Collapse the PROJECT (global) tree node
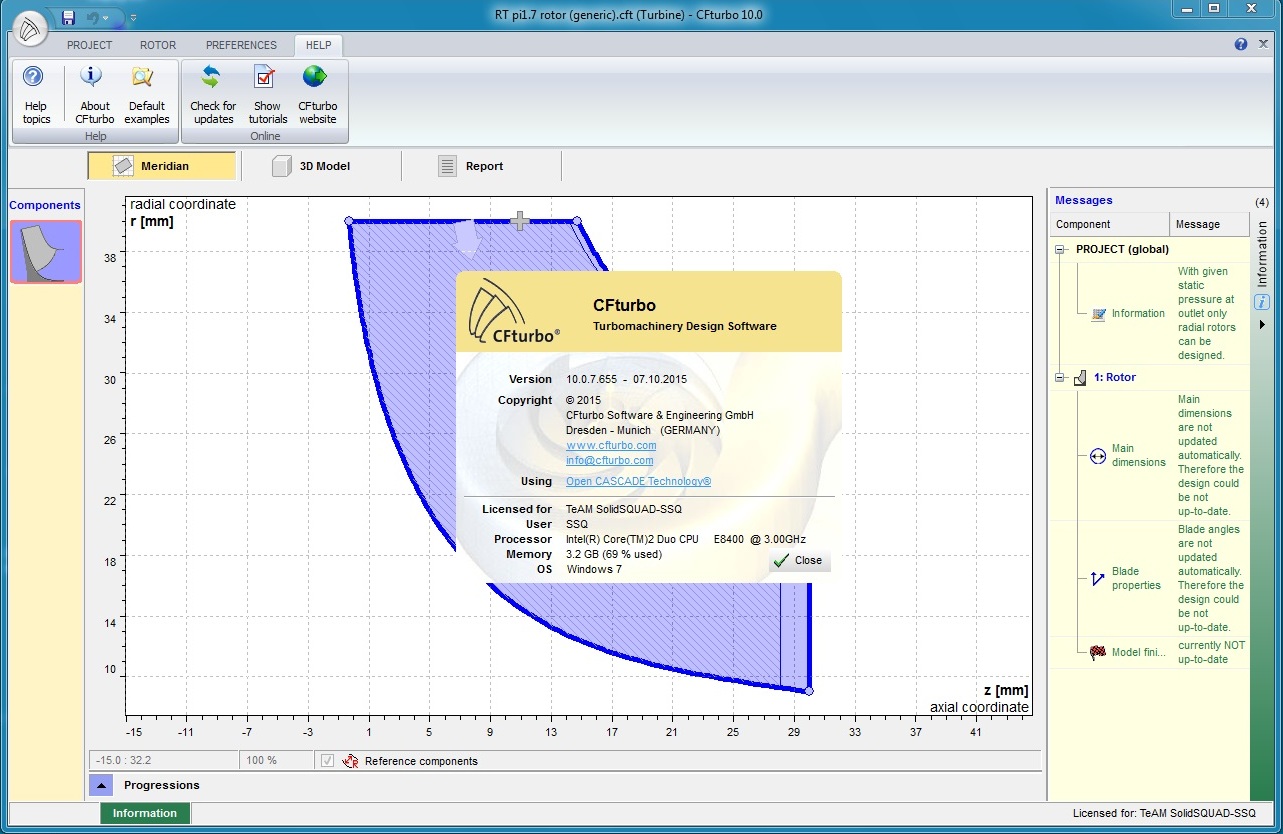The image size is (1283, 834). pos(1060,250)
